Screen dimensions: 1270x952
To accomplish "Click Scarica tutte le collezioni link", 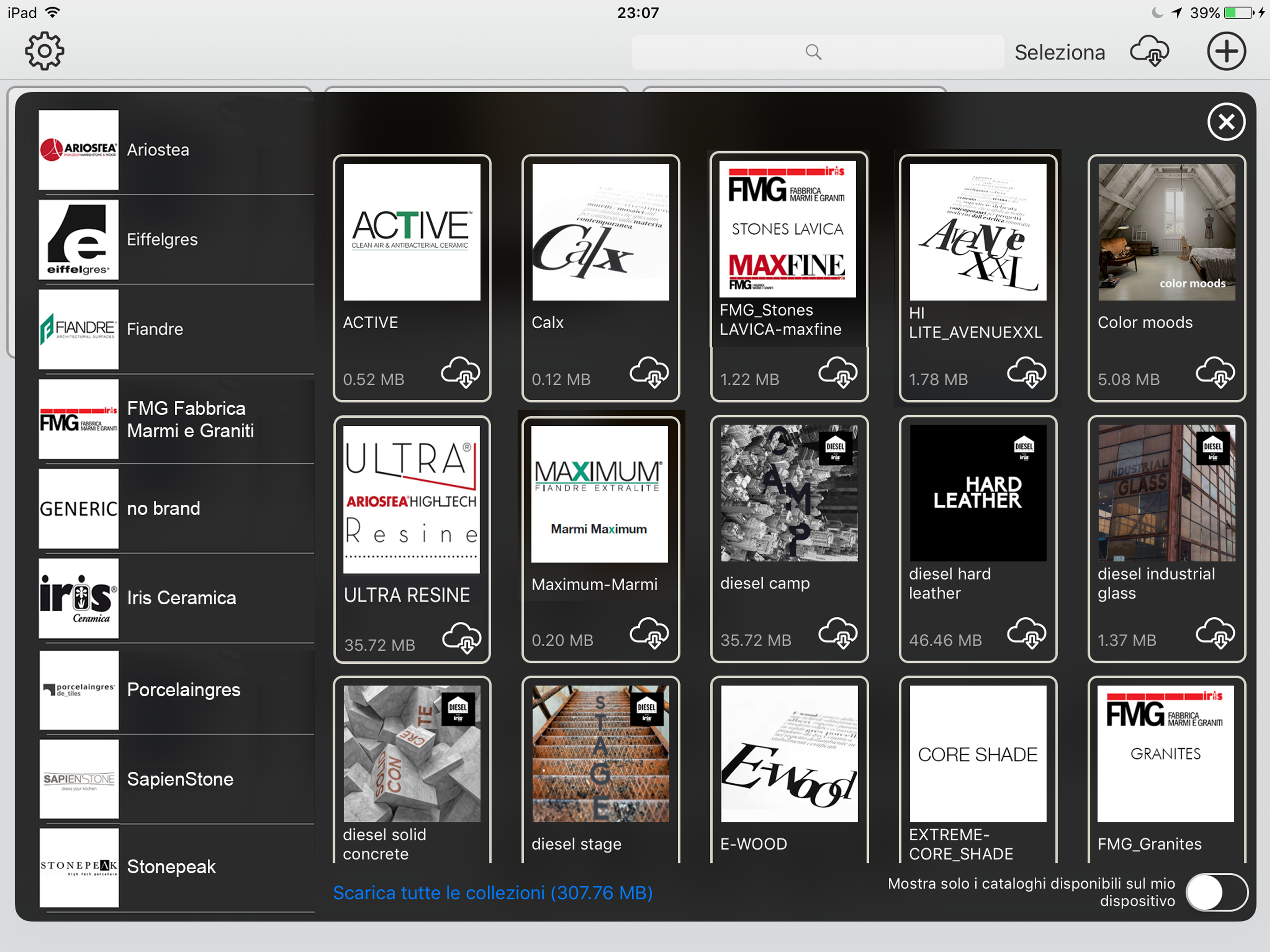I will (x=493, y=893).
